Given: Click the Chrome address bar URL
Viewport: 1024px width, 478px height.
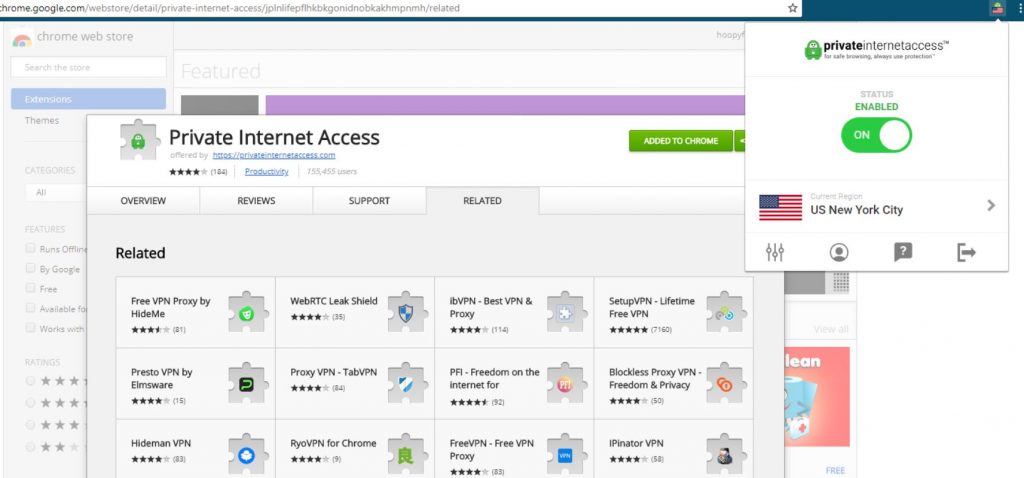Looking at the screenshot, I should (x=230, y=8).
